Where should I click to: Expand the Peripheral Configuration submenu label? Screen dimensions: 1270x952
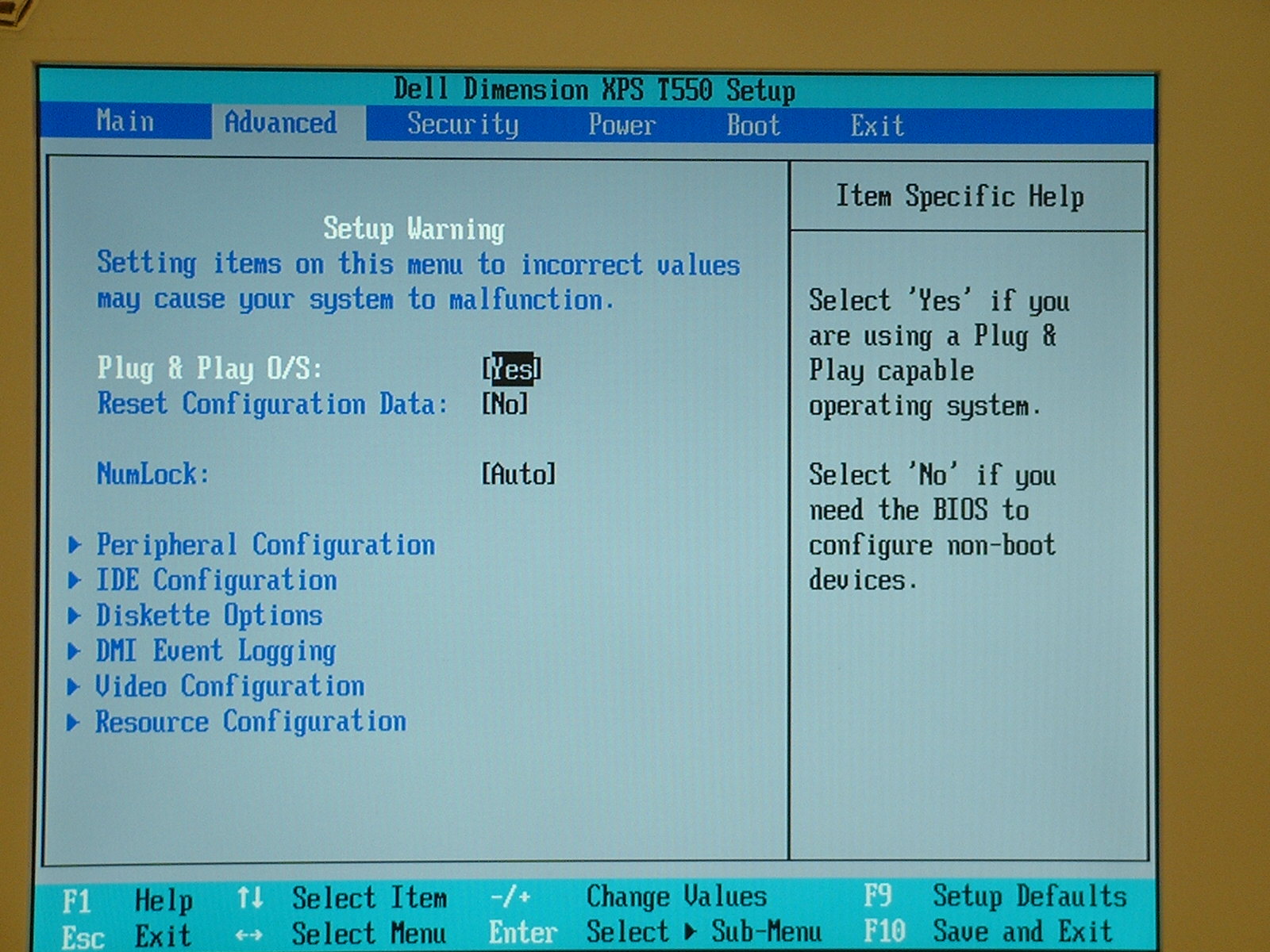coord(265,545)
